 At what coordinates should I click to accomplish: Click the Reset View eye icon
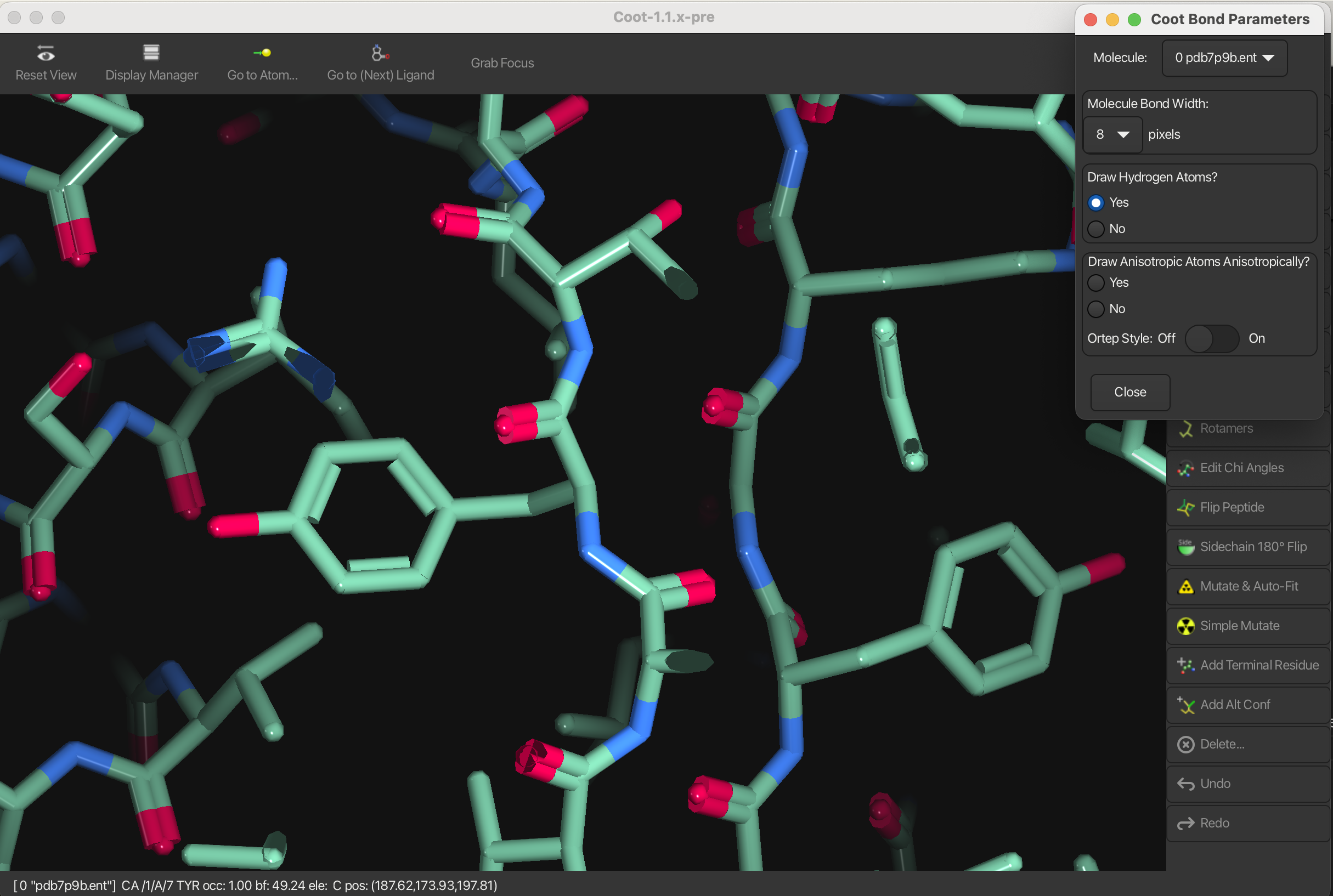coord(46,54)
